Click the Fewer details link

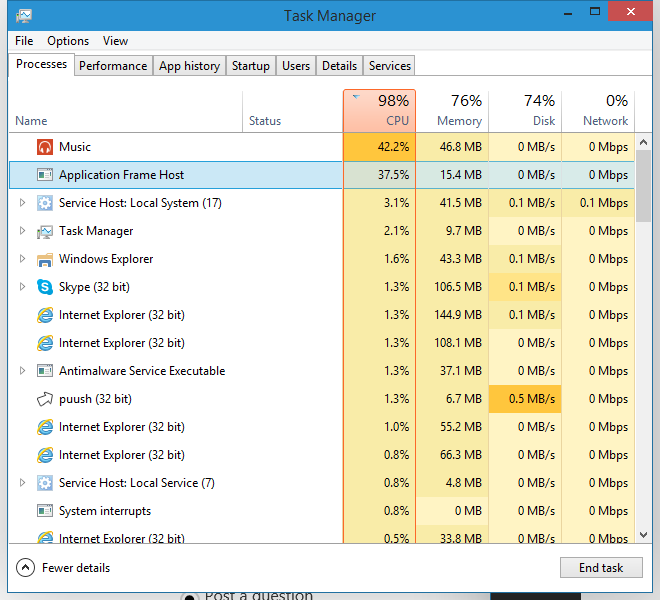click(x=76, y=568)
